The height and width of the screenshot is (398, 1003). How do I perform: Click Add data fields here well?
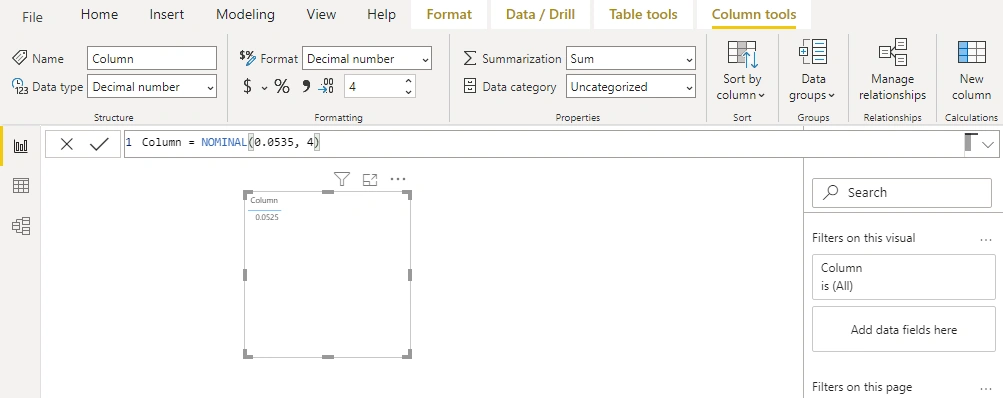click(904, 330)
